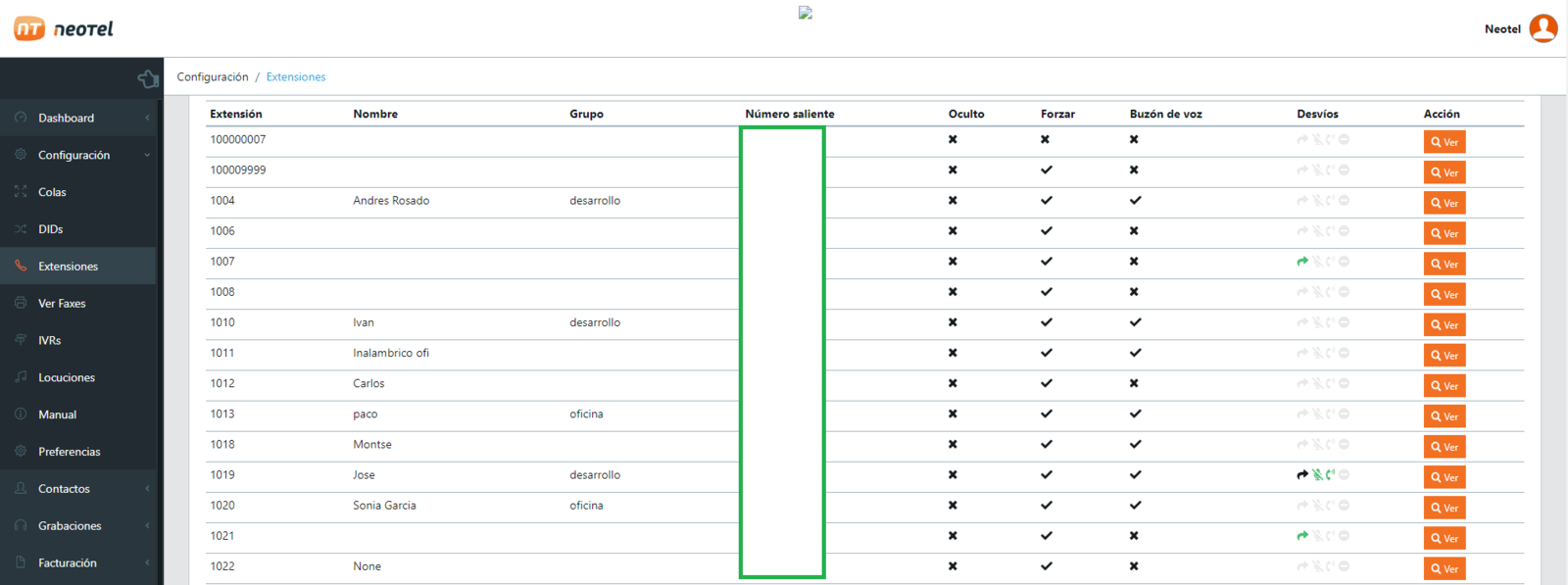Image resolution: width=1568 pixels, height=585 pixels.
Task: Collapse the Configuración menu chevron
Action: [x=147, y=155]
